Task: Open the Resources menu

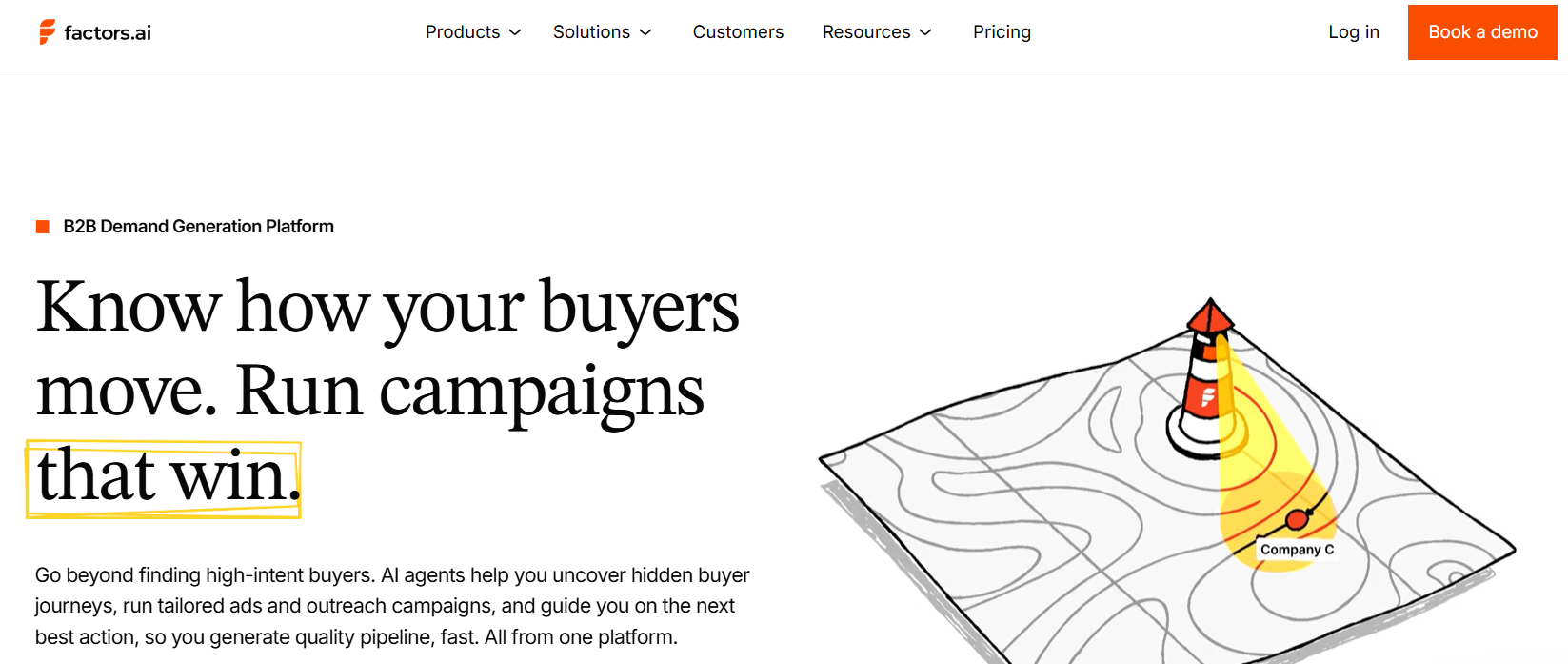Action: coord(866,32)
